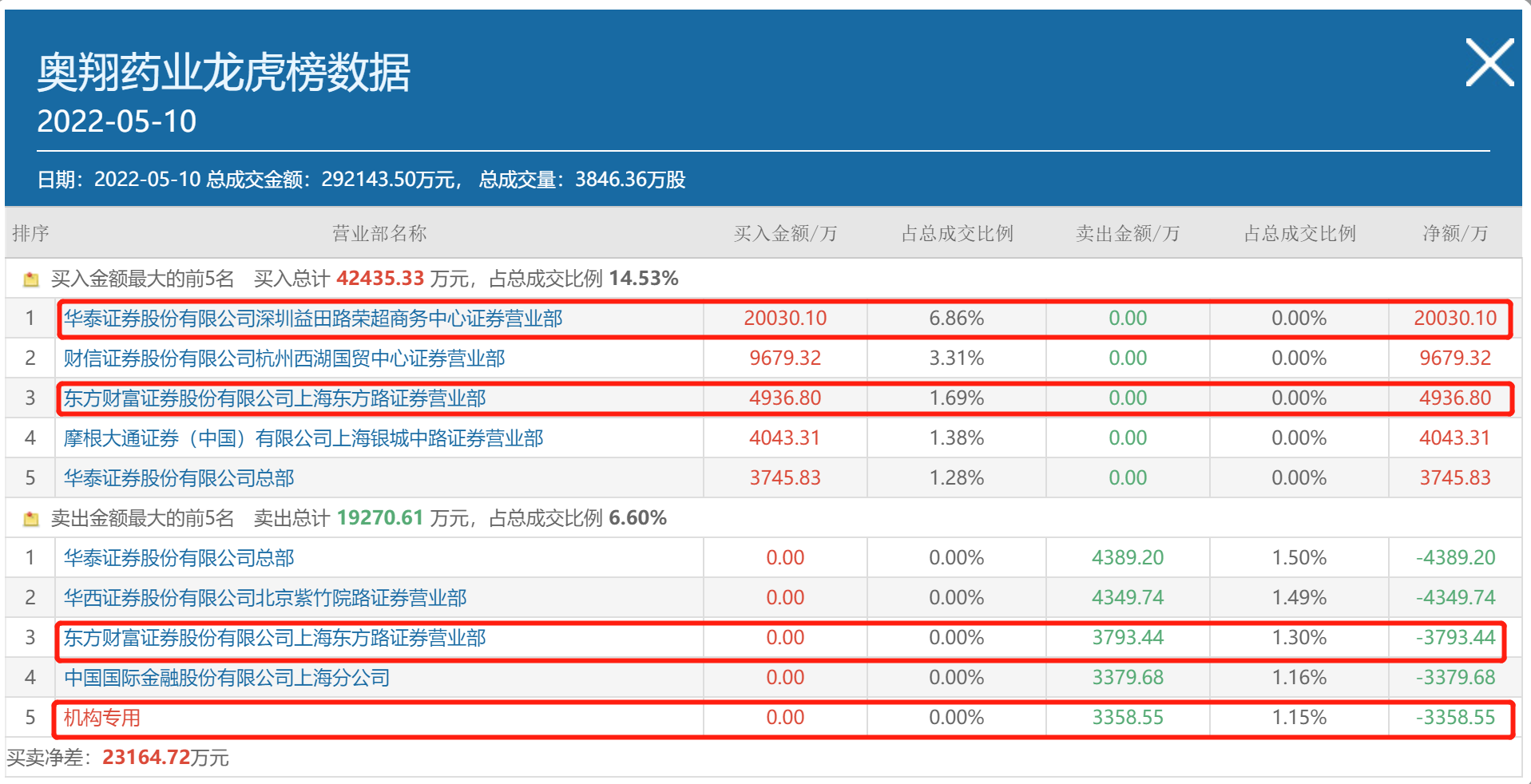The height and width of the screenshot is (784, 1531).
Task: Click the buy amount 20030.10 in the 买入金额 column
Action: coord(785,319)
